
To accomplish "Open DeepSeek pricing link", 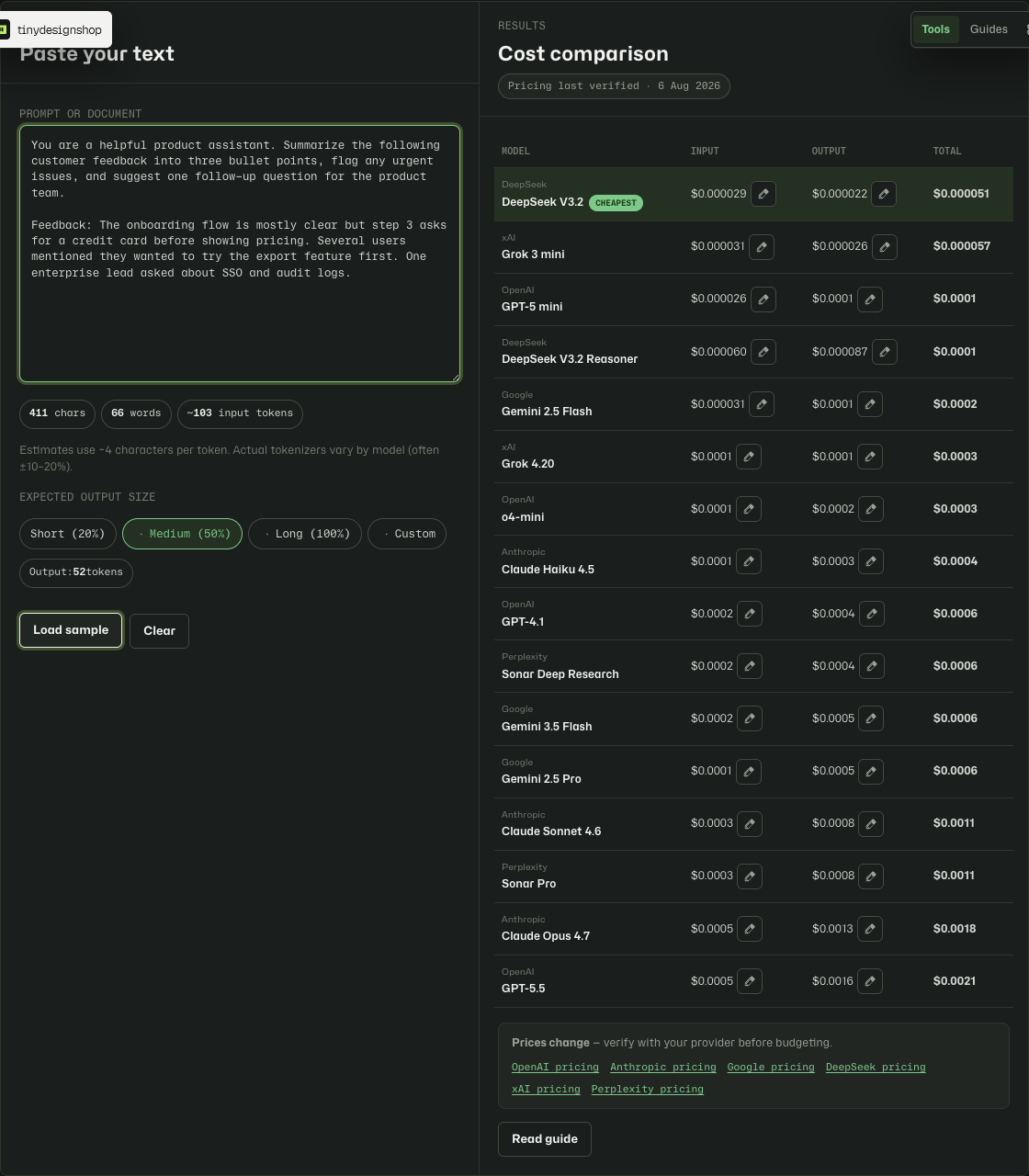I will tap(876, 1068).
